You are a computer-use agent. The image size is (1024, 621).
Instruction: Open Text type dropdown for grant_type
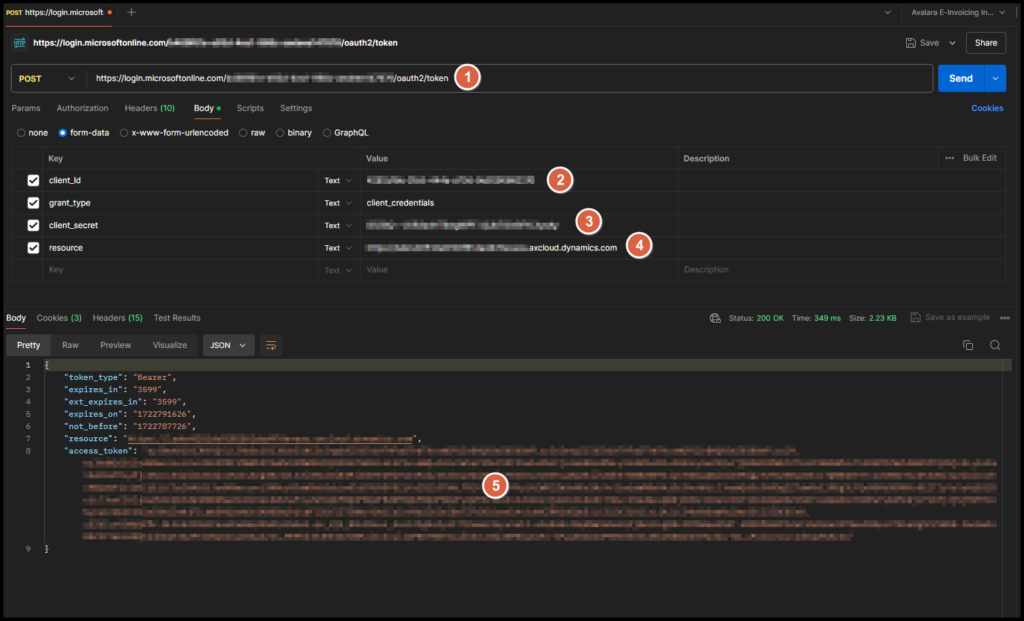coord(338,203)
